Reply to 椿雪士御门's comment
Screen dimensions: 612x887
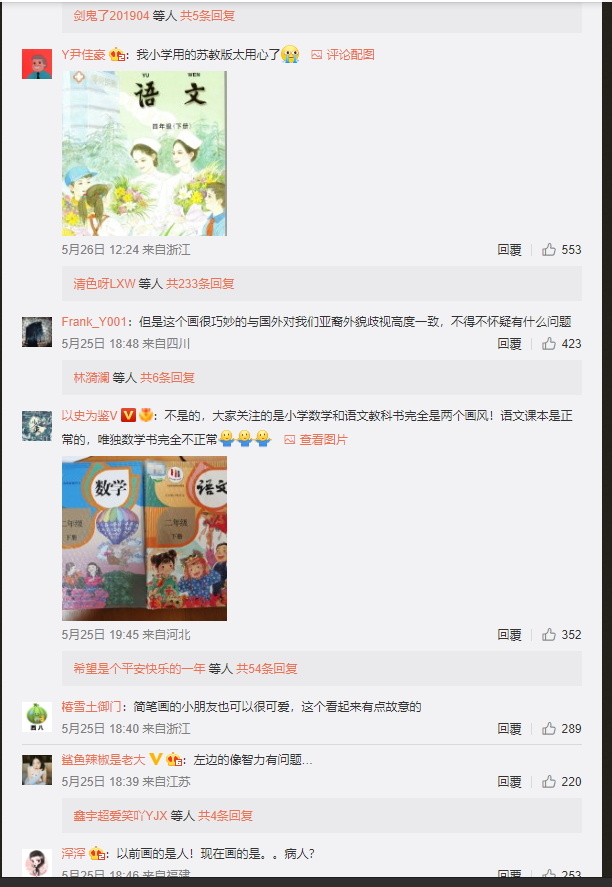click(509, 729)
